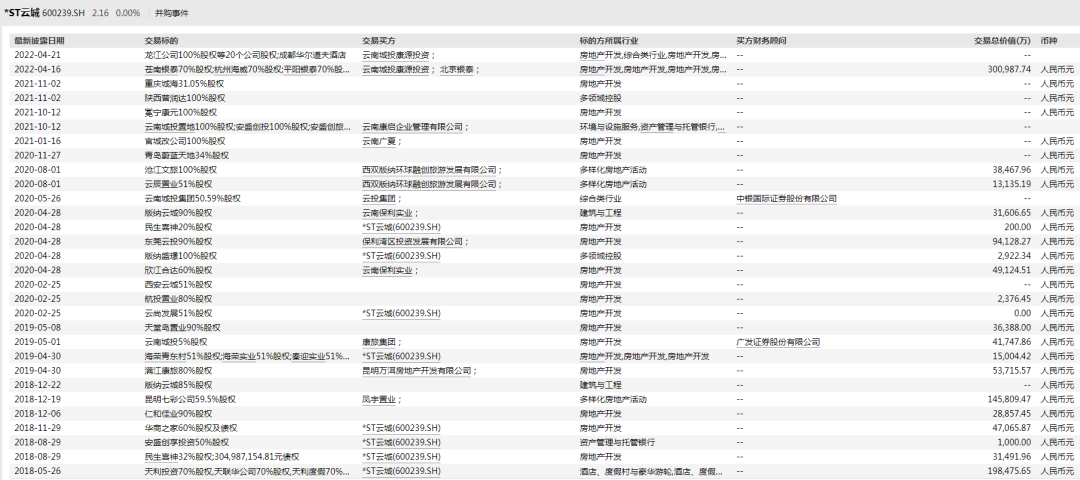The height and width of the screenshot is (480, 1080).
Task: Open the 云南广夏 buyer link
Action: 380,141
